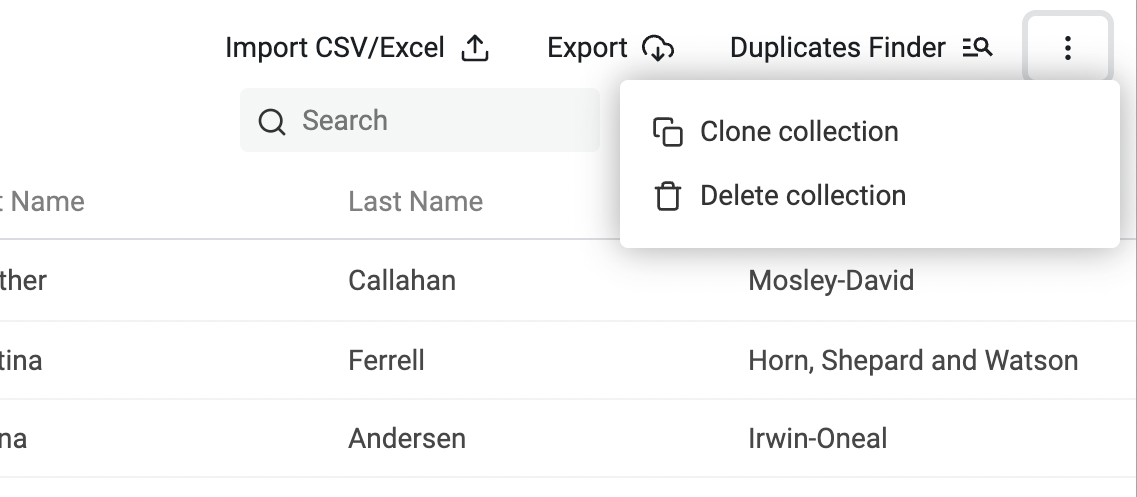Click the Duplicates Finder search-list icon
This screenshot has width=1137, height=497.
(977, 47)
